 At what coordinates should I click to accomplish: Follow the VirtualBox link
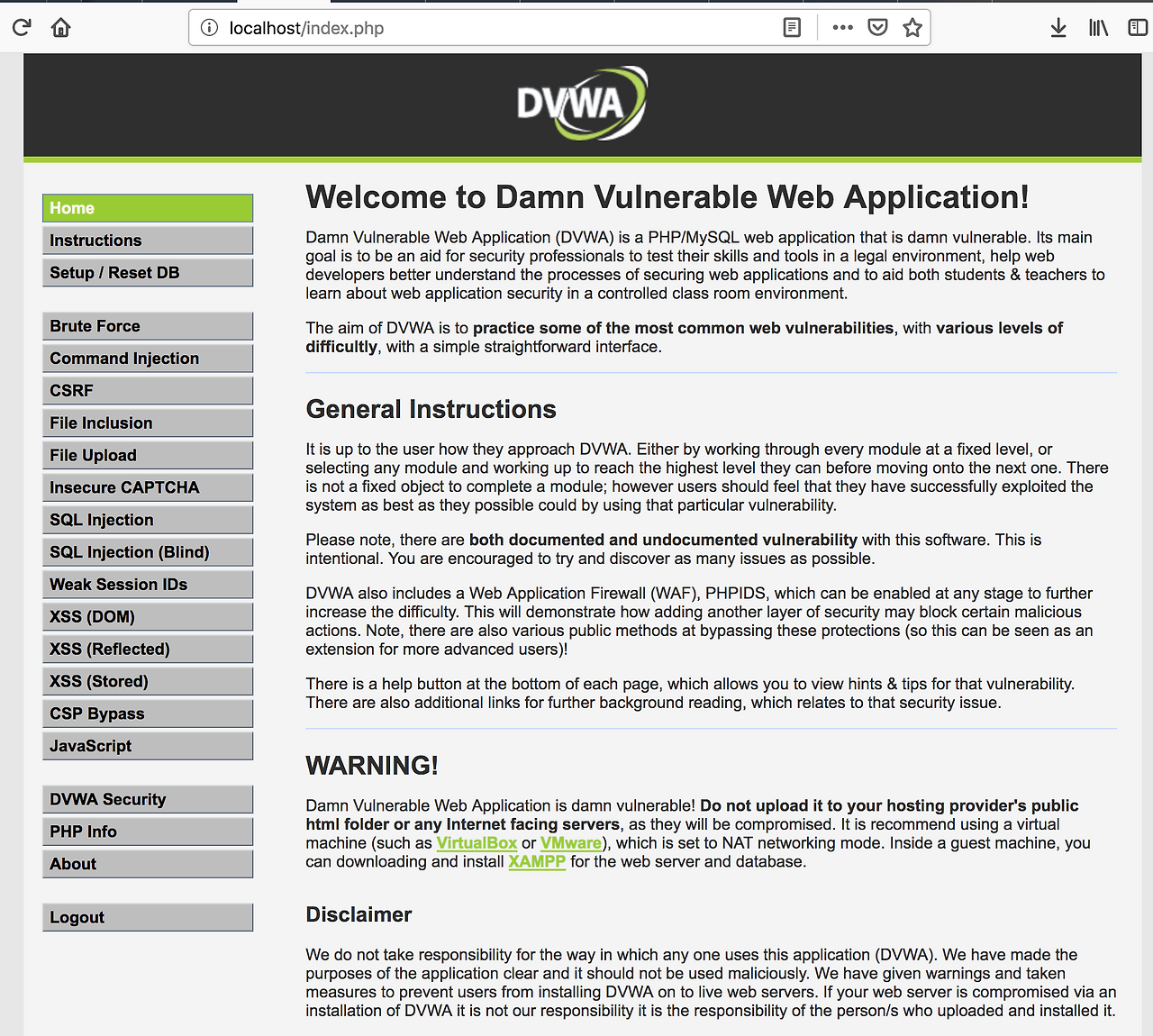[x=477, y=843]
